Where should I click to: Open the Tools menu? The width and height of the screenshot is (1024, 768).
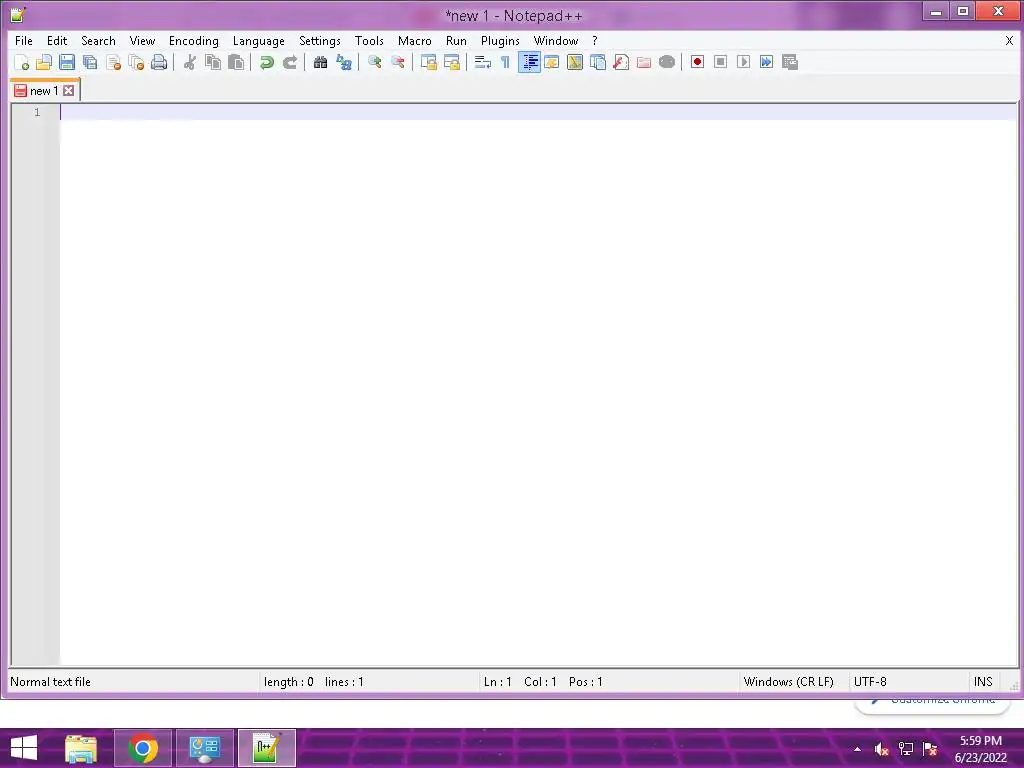(x=369, y=40)
